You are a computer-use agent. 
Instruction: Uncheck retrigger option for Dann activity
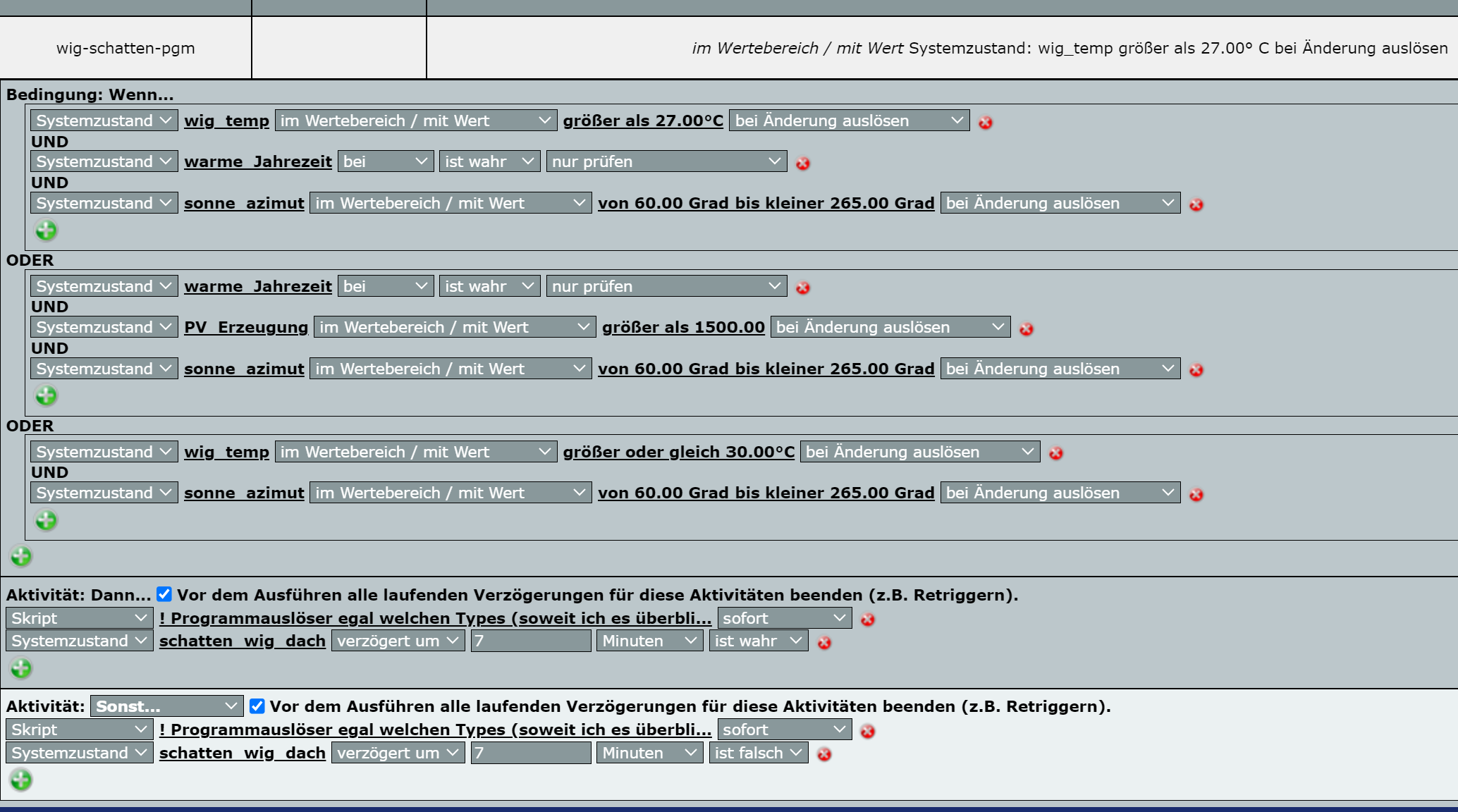point(164,594)
